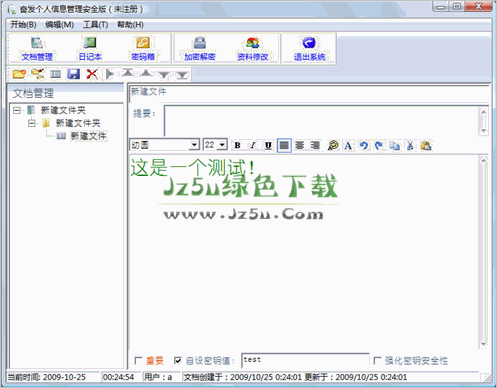Click the summary field scrollbar up arrow
Screen dimensions: 497x388
coord(483,111)
